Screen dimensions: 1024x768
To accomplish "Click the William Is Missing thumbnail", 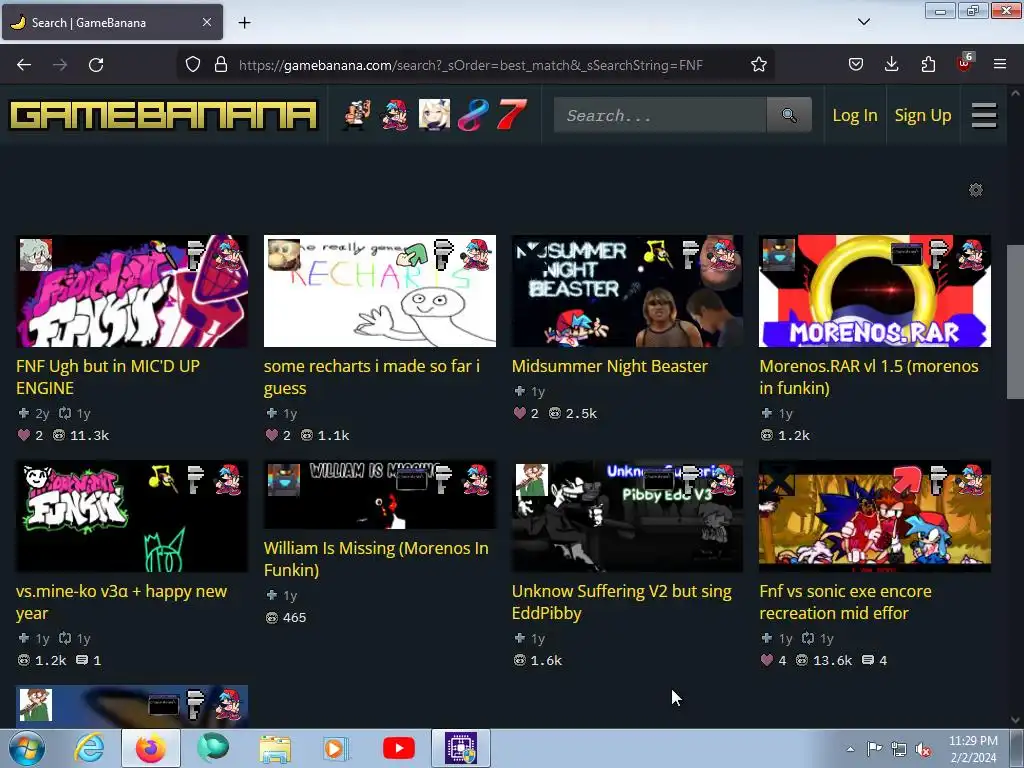I will [x=379, y=494].
